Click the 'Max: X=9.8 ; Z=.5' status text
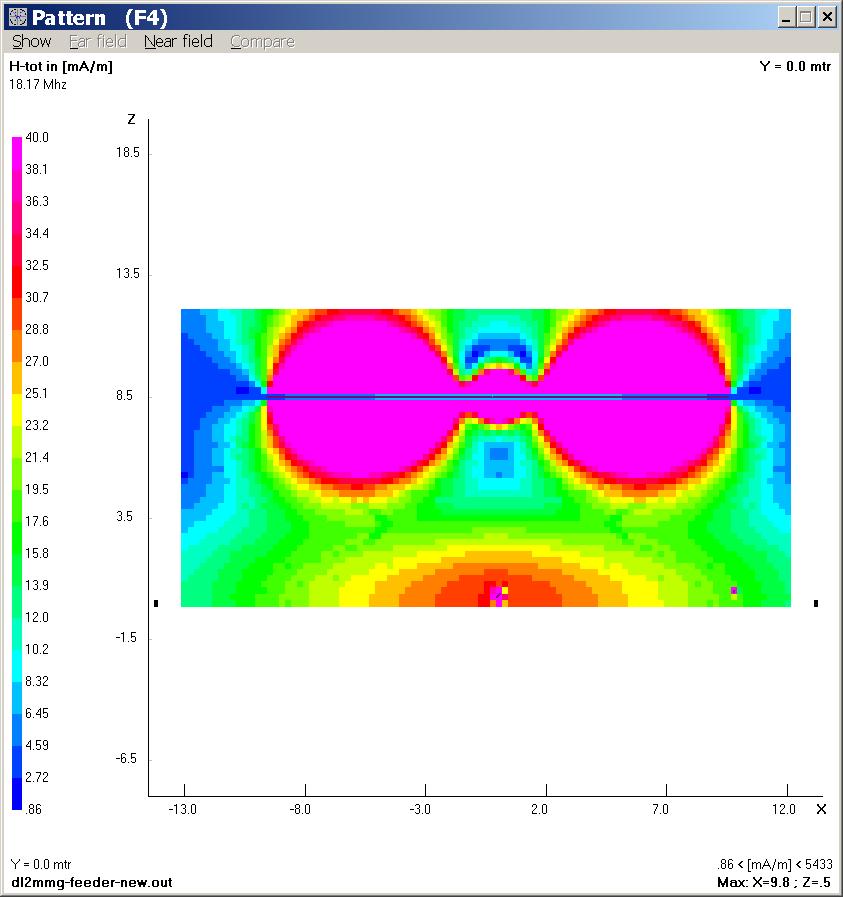The image size is (843, 897). point(774,882)
